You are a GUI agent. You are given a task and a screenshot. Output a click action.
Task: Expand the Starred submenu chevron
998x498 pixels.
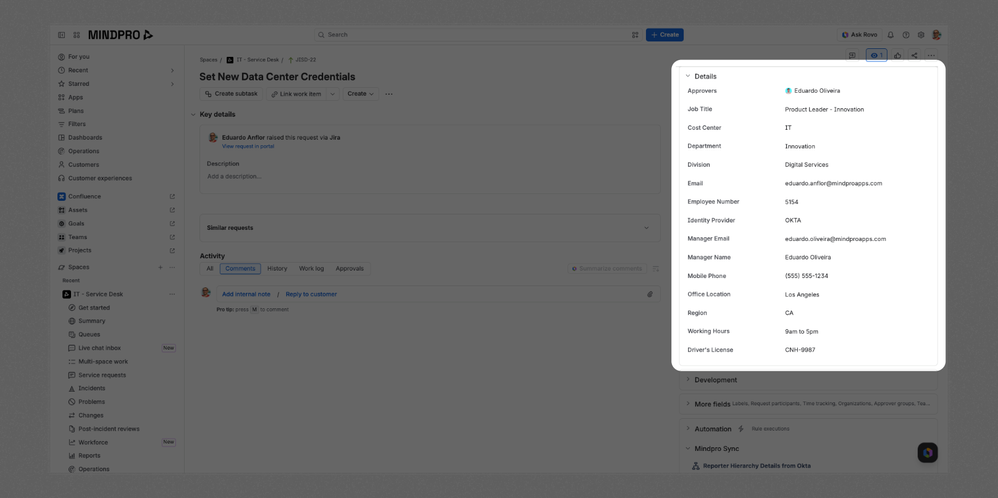coord(172,84)
